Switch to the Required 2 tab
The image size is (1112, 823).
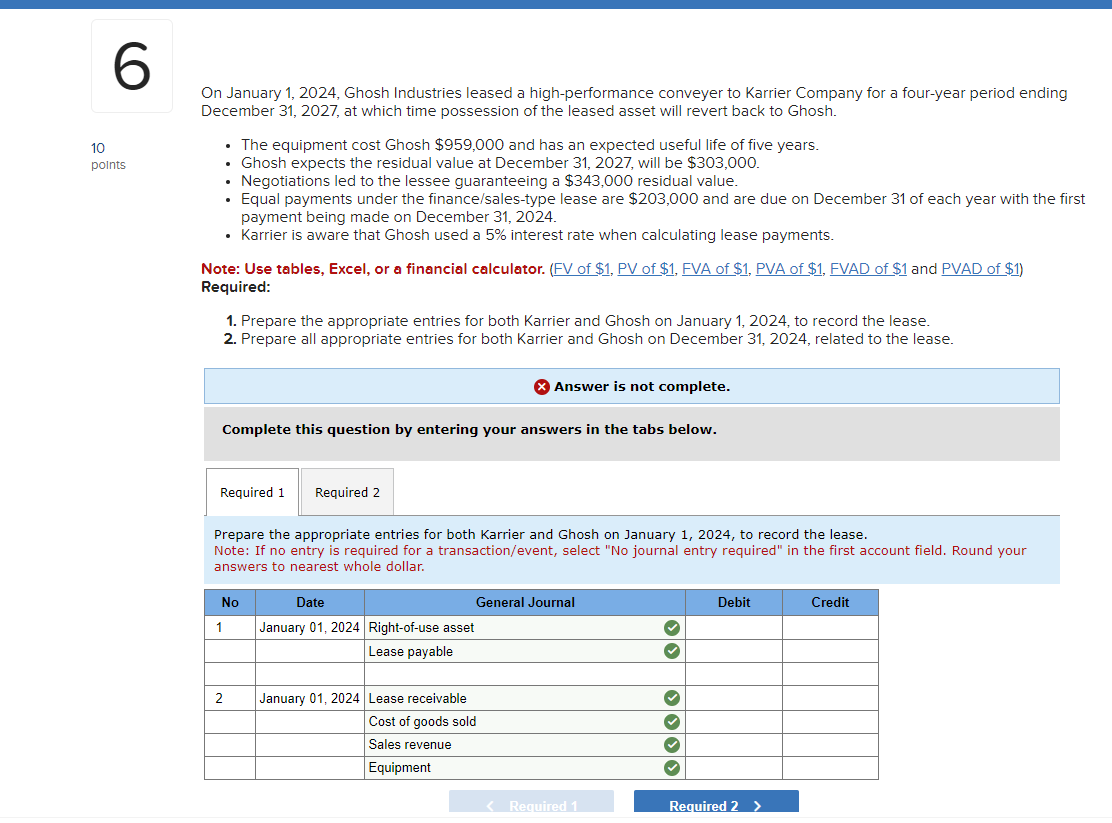[x=346, y=492]
